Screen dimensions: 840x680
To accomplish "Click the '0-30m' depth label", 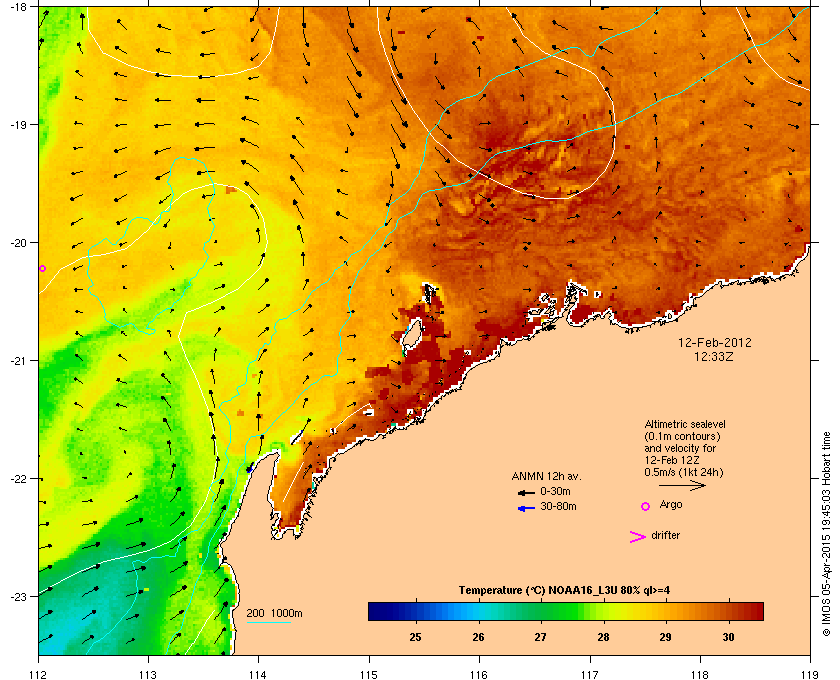I will coord(555,491).
